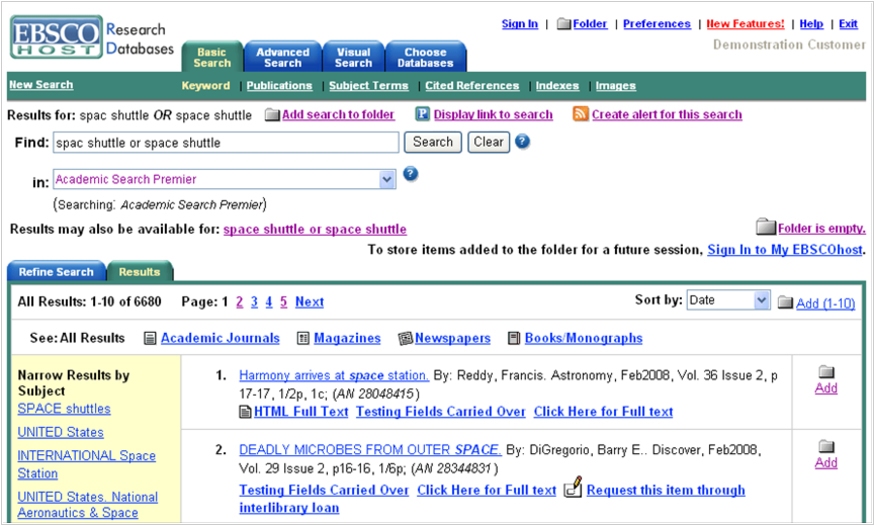This screenshot has height=525, width=874.
Task: Click folder icon for Deadly Microbes article
Action: pos(826,447)
